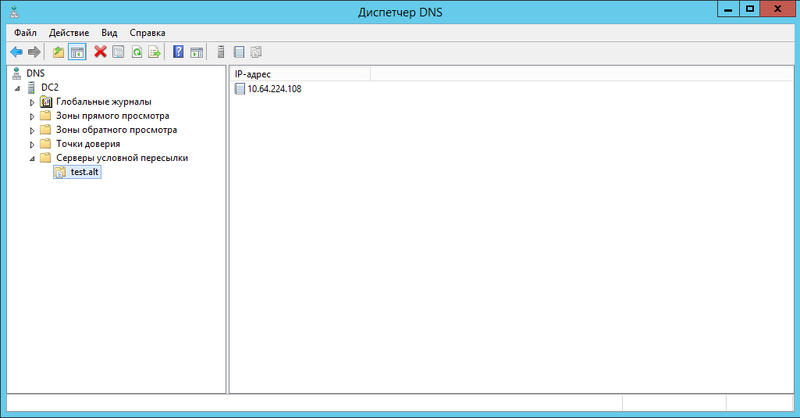This screenshot has width=800, height=418.
Task: Click the green Refresh toolbar icon
Action: coord(137,52)
